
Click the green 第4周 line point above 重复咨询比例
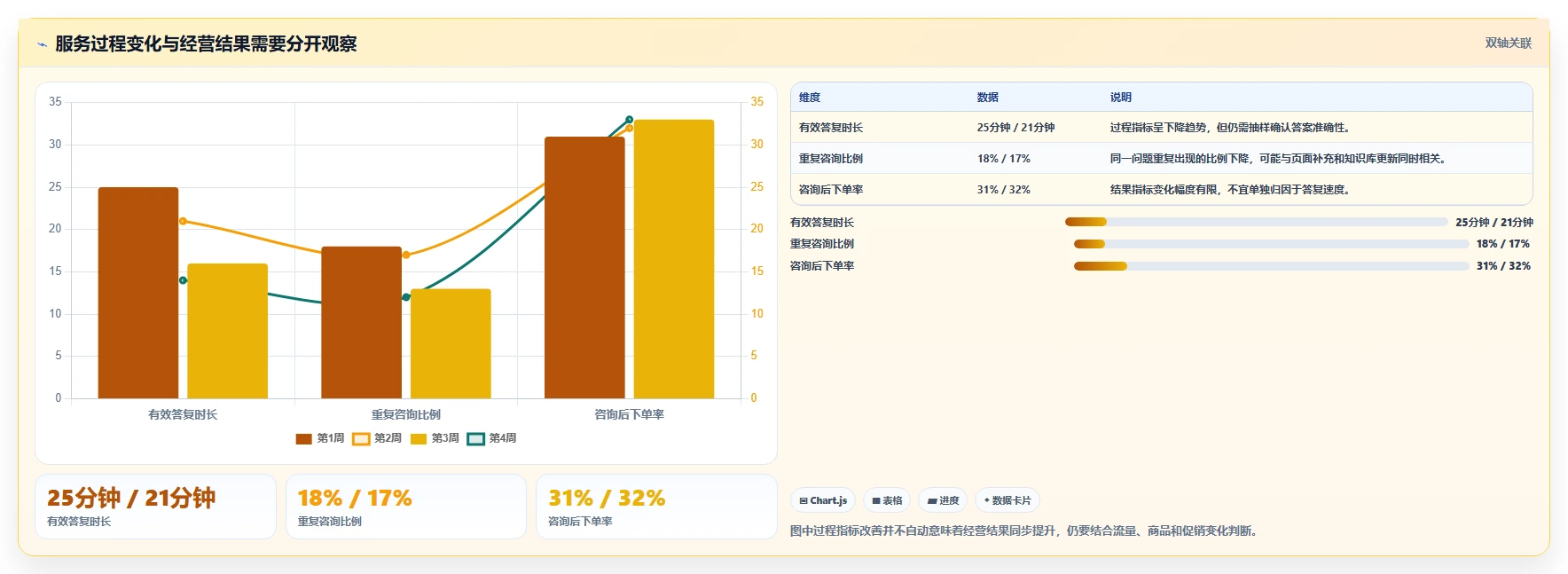click(x=406, y=297)
